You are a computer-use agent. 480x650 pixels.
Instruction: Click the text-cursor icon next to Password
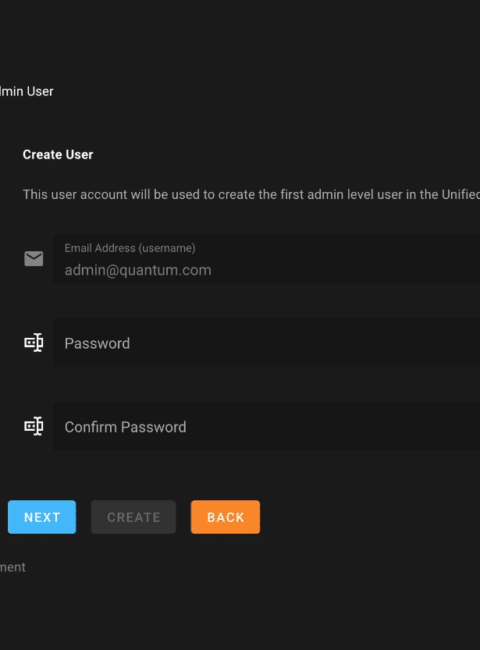click(x=34, y=342)
